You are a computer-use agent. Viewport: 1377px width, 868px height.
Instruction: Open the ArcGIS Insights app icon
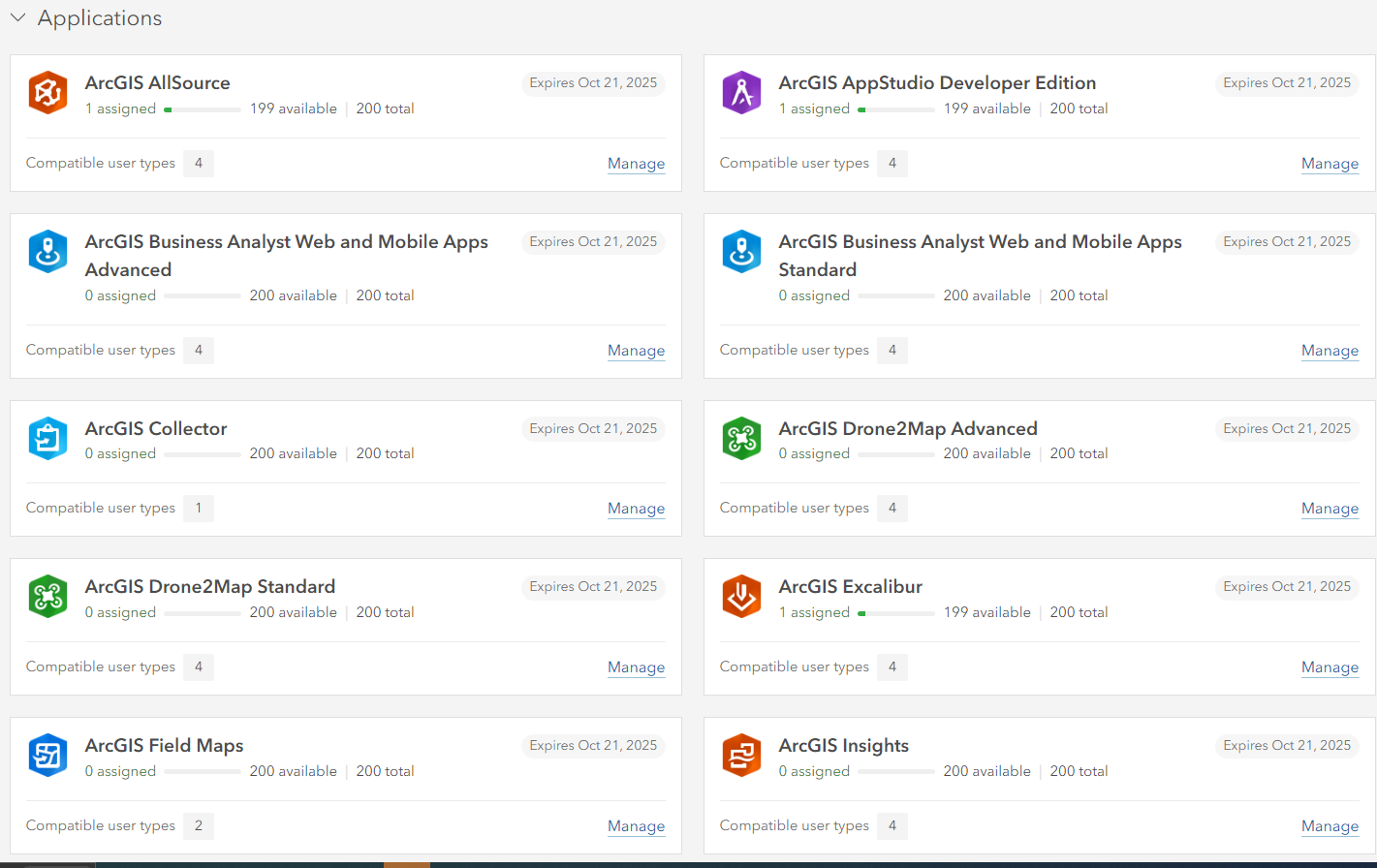coord(741,754)
